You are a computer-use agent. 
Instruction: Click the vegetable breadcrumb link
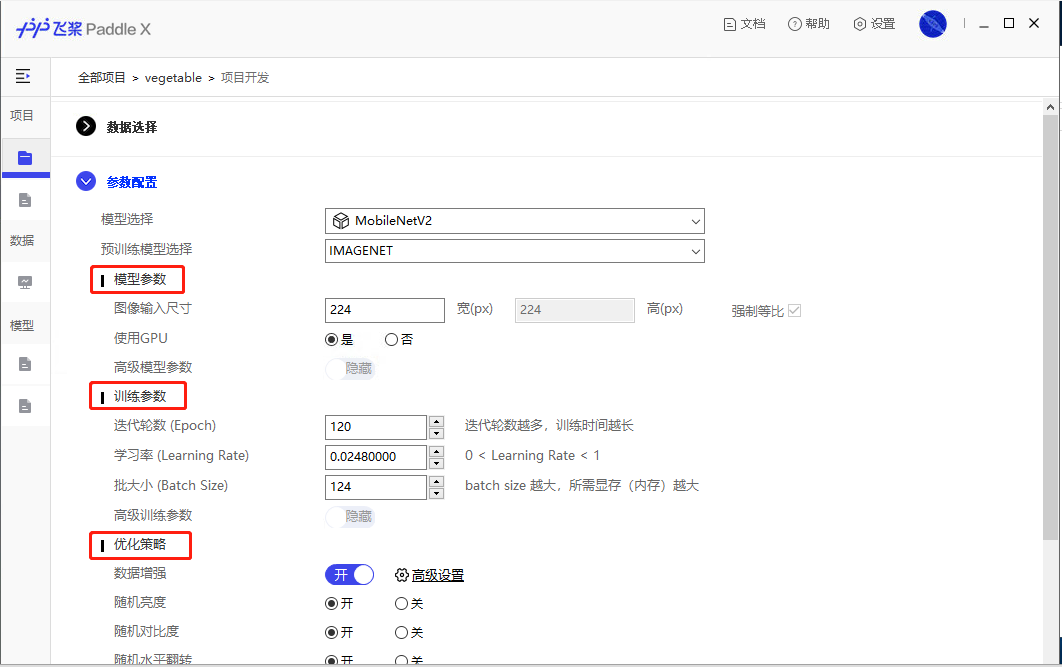173,78
